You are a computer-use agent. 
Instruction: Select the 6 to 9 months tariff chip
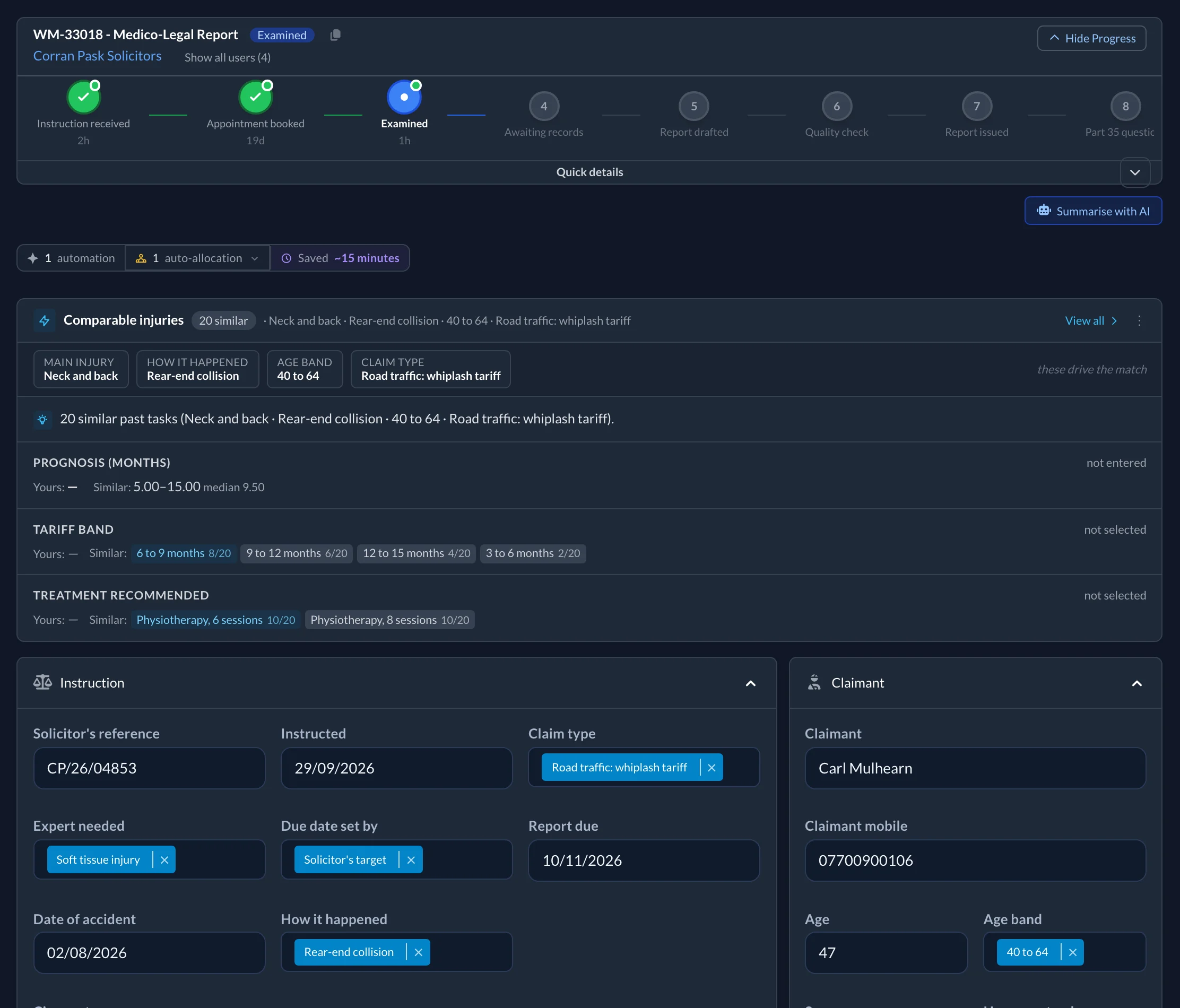point(184,553)
